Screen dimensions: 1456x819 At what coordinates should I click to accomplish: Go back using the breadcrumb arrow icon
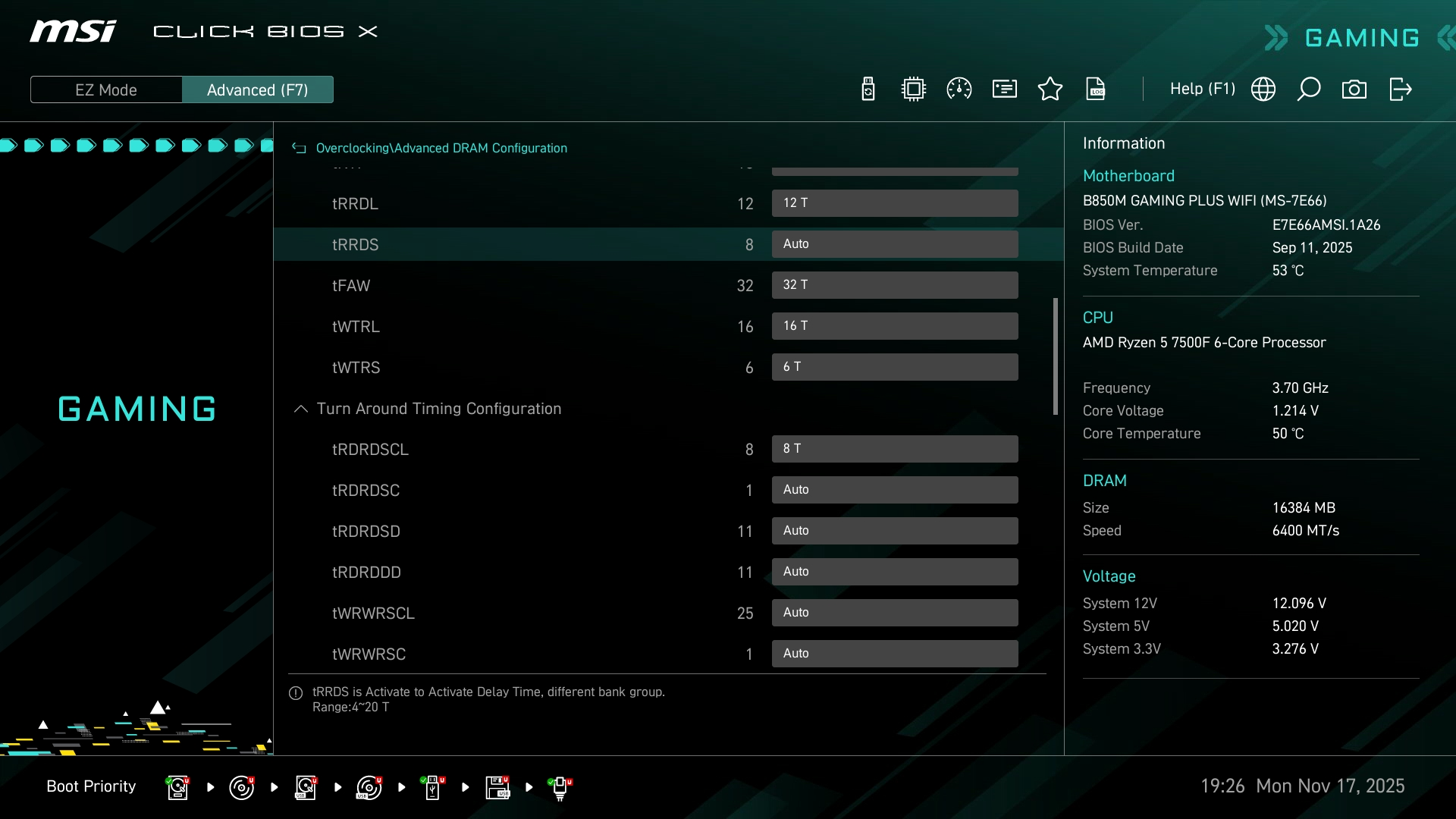point(299,149)
